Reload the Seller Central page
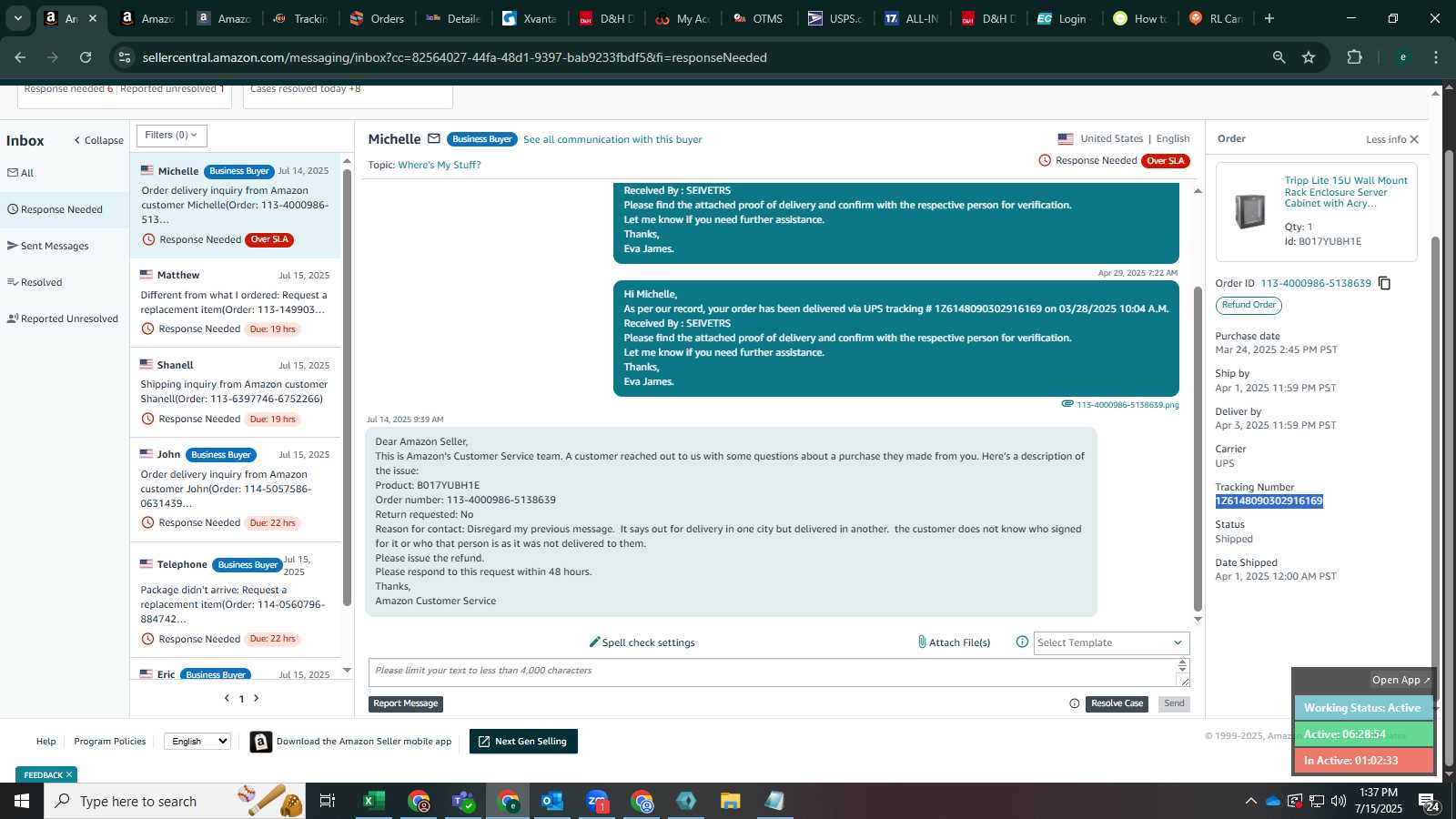Screen dimensions: 1456x819 (86, 57)
